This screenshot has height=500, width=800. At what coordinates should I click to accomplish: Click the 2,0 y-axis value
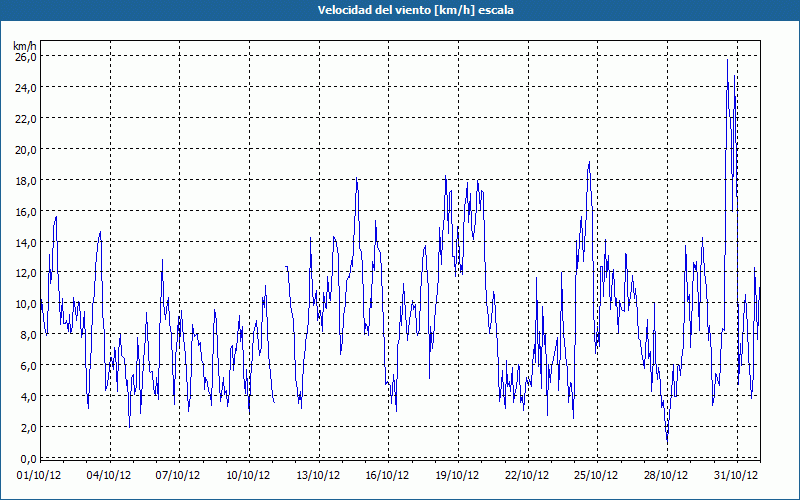pyautogui.click(x=28, y=428)
